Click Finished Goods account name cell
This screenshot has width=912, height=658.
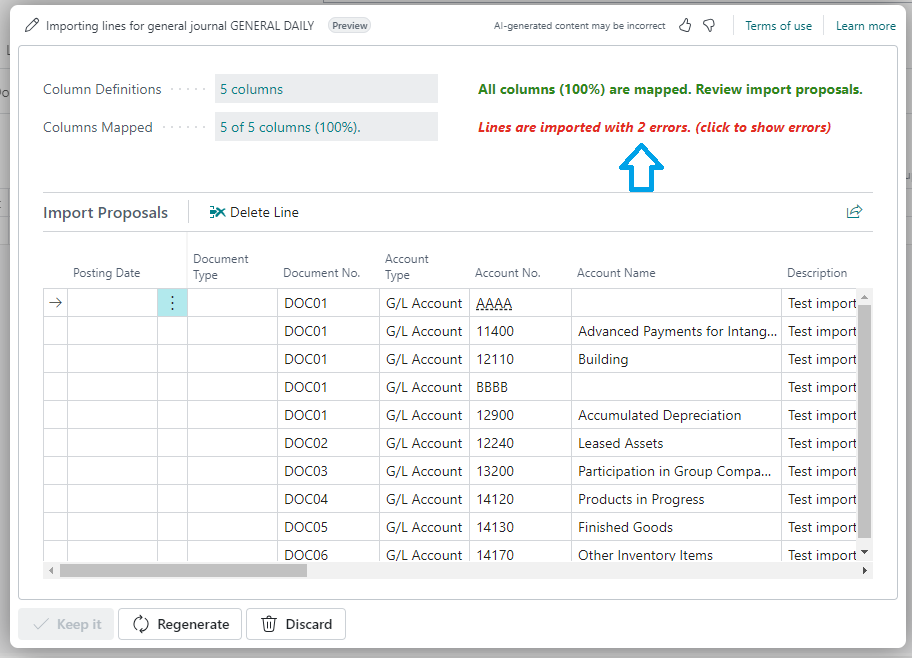pyautogui.click(x=676, y=527)
